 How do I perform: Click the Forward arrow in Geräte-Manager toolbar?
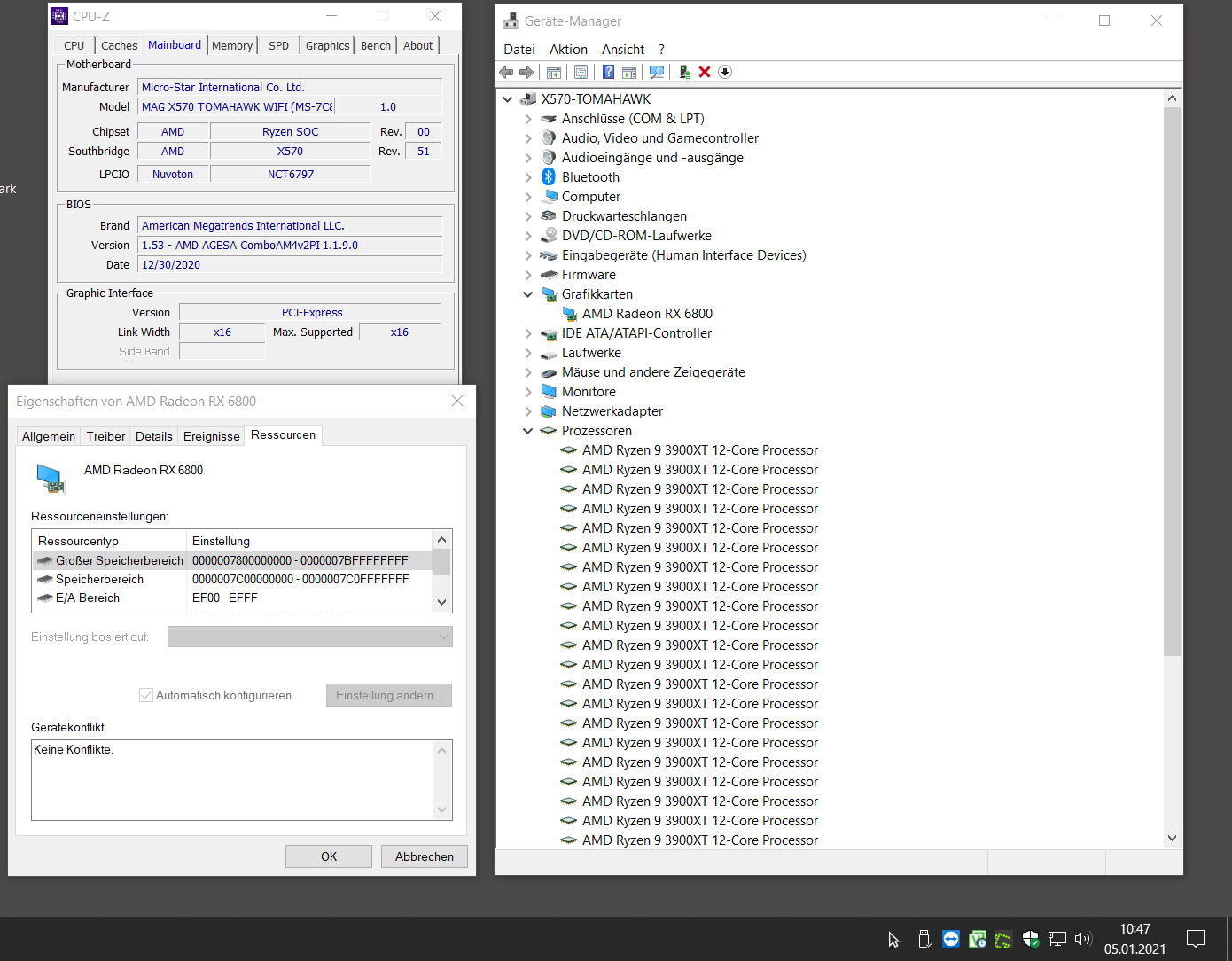[526, 72]
